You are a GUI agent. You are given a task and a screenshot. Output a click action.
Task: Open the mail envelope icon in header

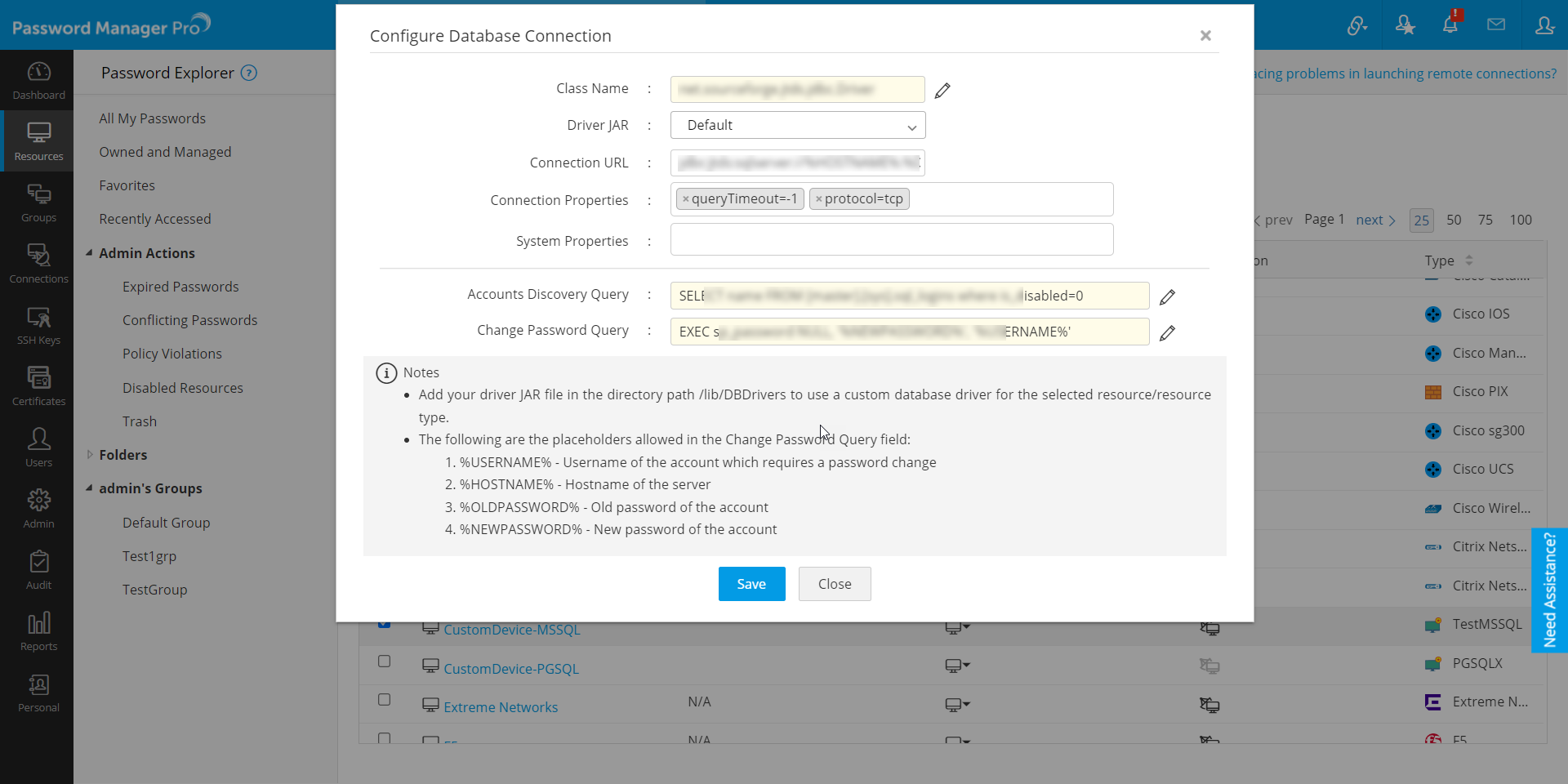[1496, 24]
